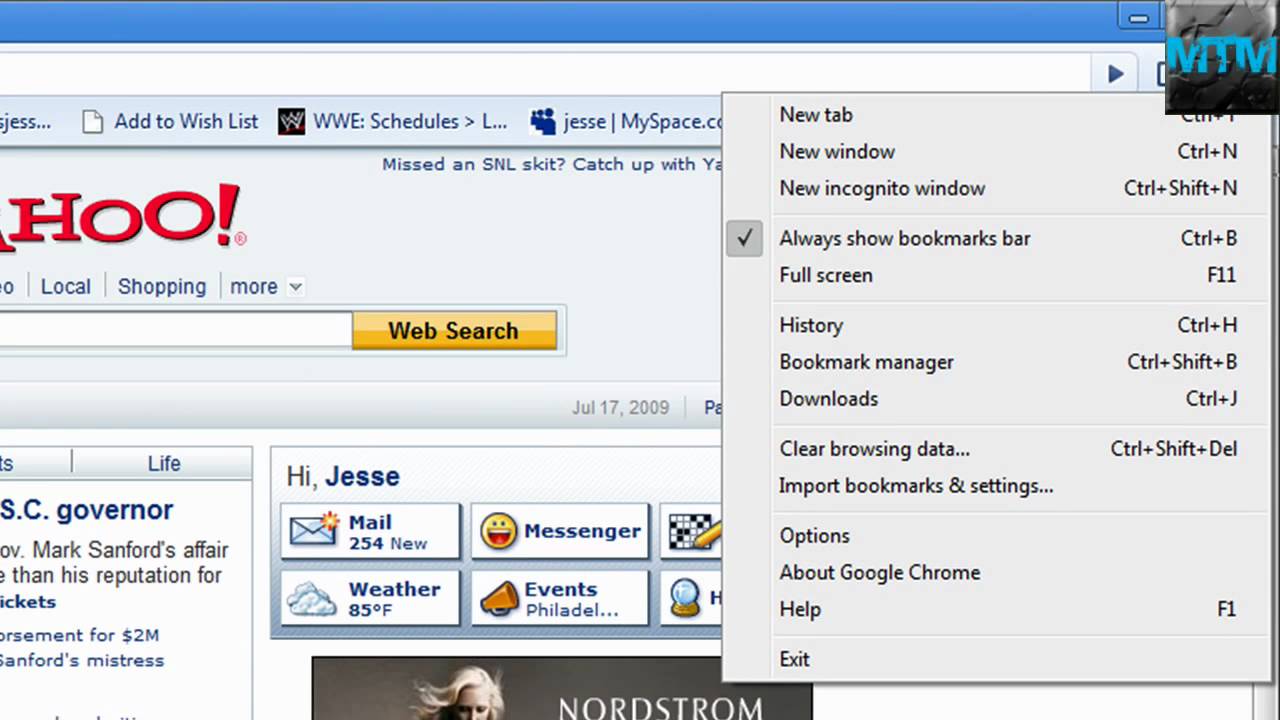Open the Life tab
The image size is (1280, 720).
[164, 463]
